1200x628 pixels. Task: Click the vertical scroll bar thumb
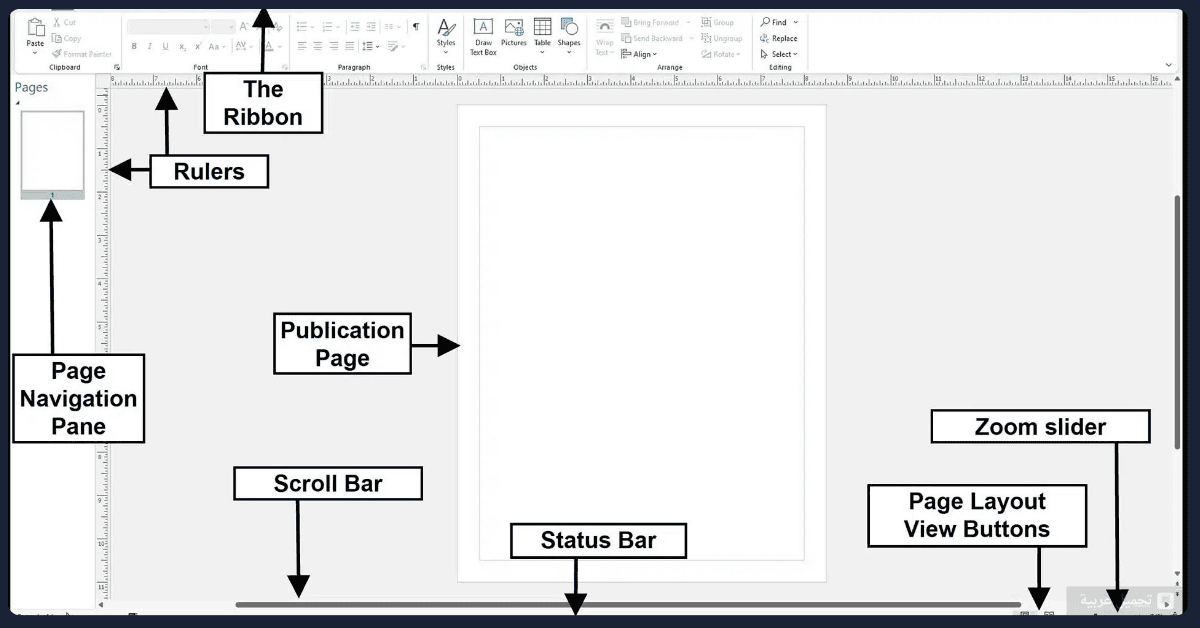[1177, 321]
